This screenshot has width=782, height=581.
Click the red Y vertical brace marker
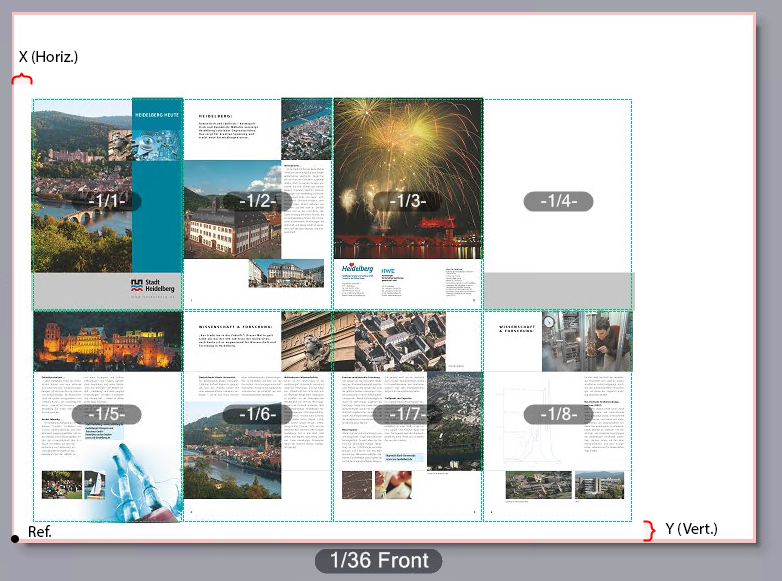(x=649, y=531)
